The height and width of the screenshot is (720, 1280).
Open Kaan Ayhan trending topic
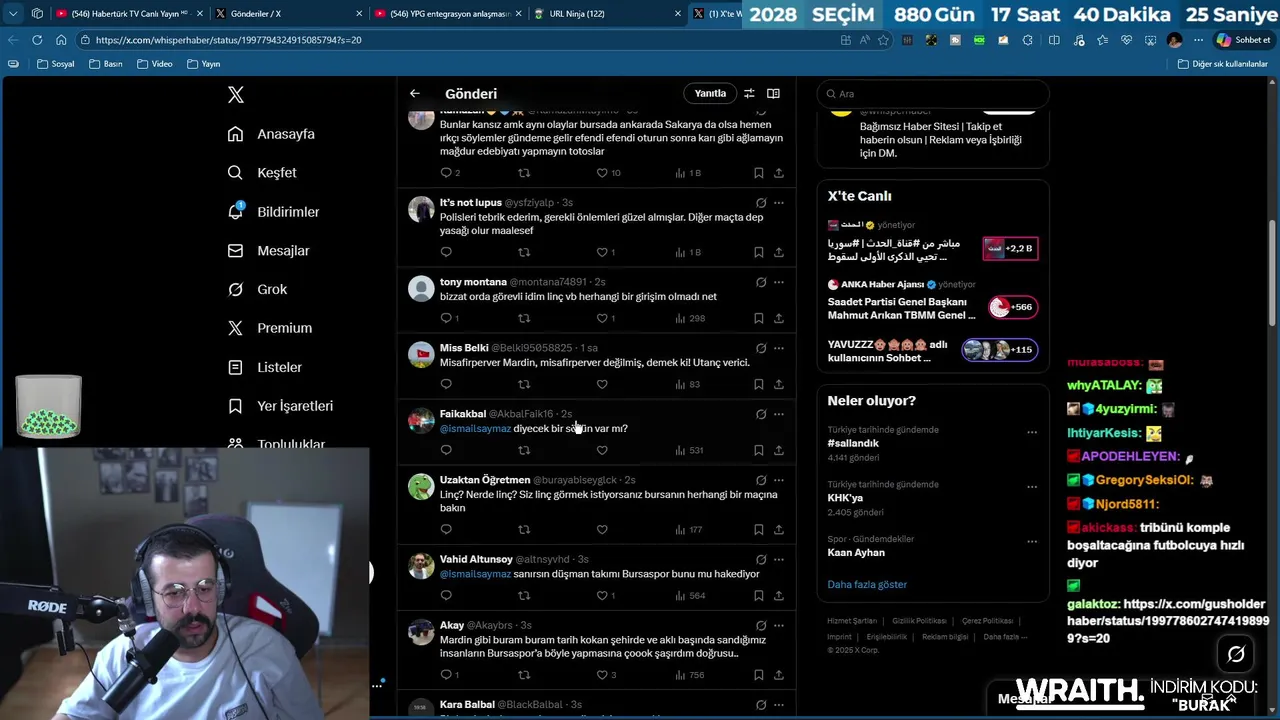click(856, 552)
